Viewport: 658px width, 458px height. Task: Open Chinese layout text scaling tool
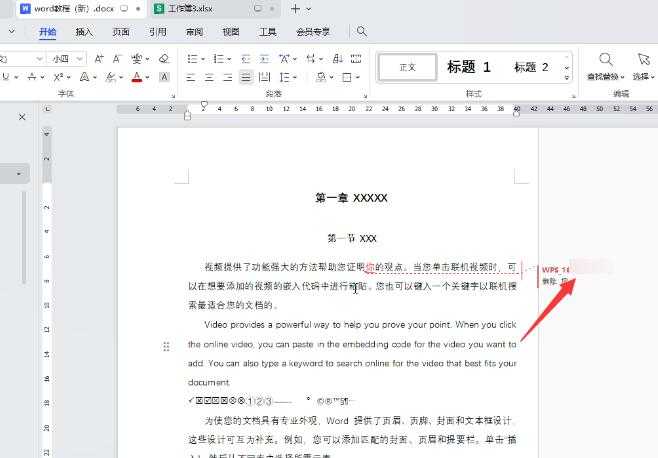click(x=285, y=59)
